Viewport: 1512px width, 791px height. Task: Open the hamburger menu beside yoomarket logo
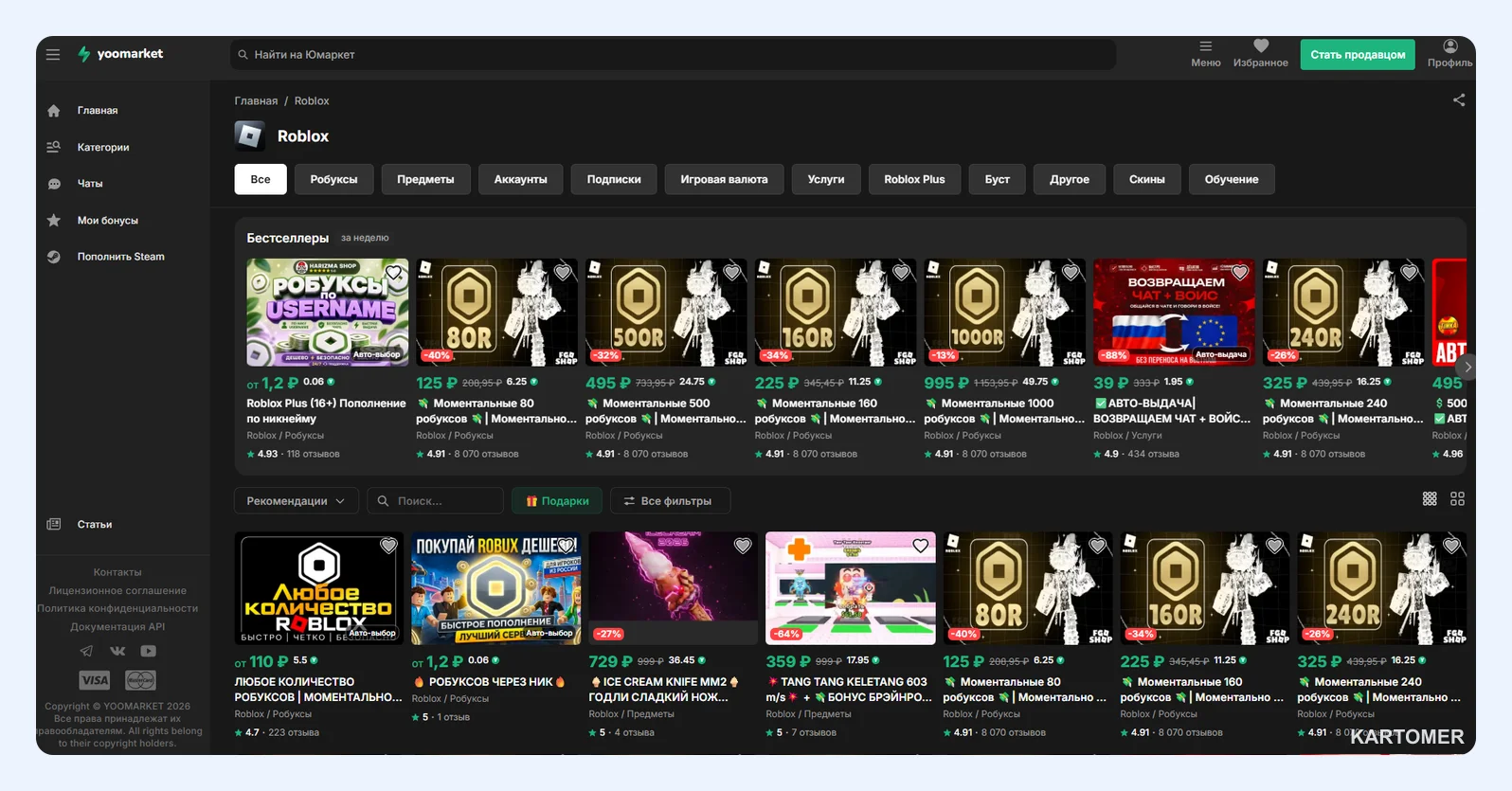[x=53, y=54]
